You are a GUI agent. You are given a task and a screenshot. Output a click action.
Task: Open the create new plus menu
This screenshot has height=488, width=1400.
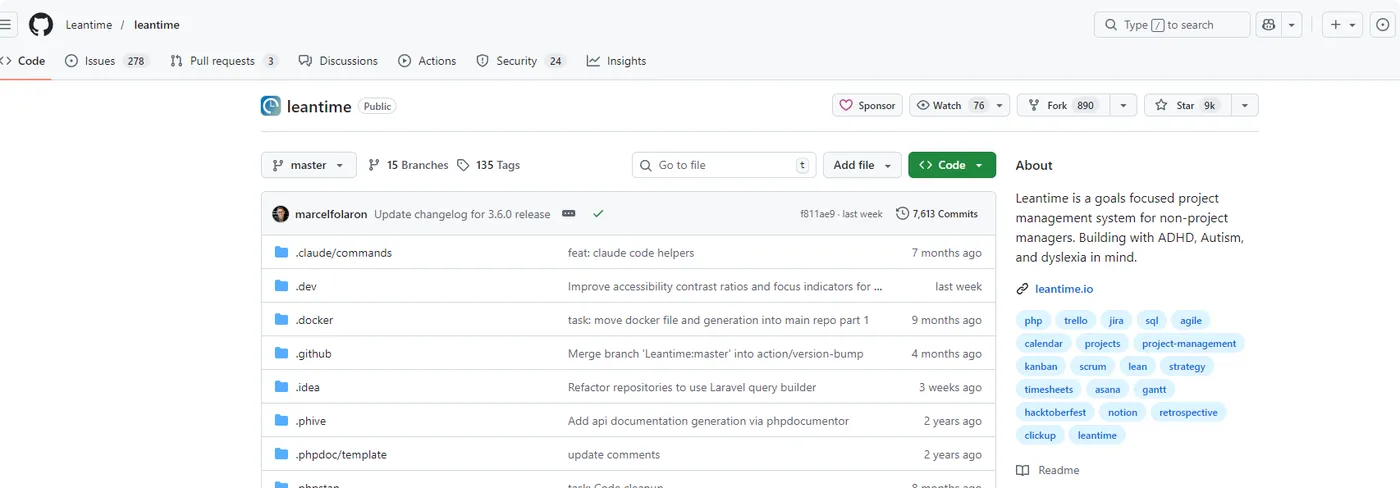click(x=1343, y=24)
